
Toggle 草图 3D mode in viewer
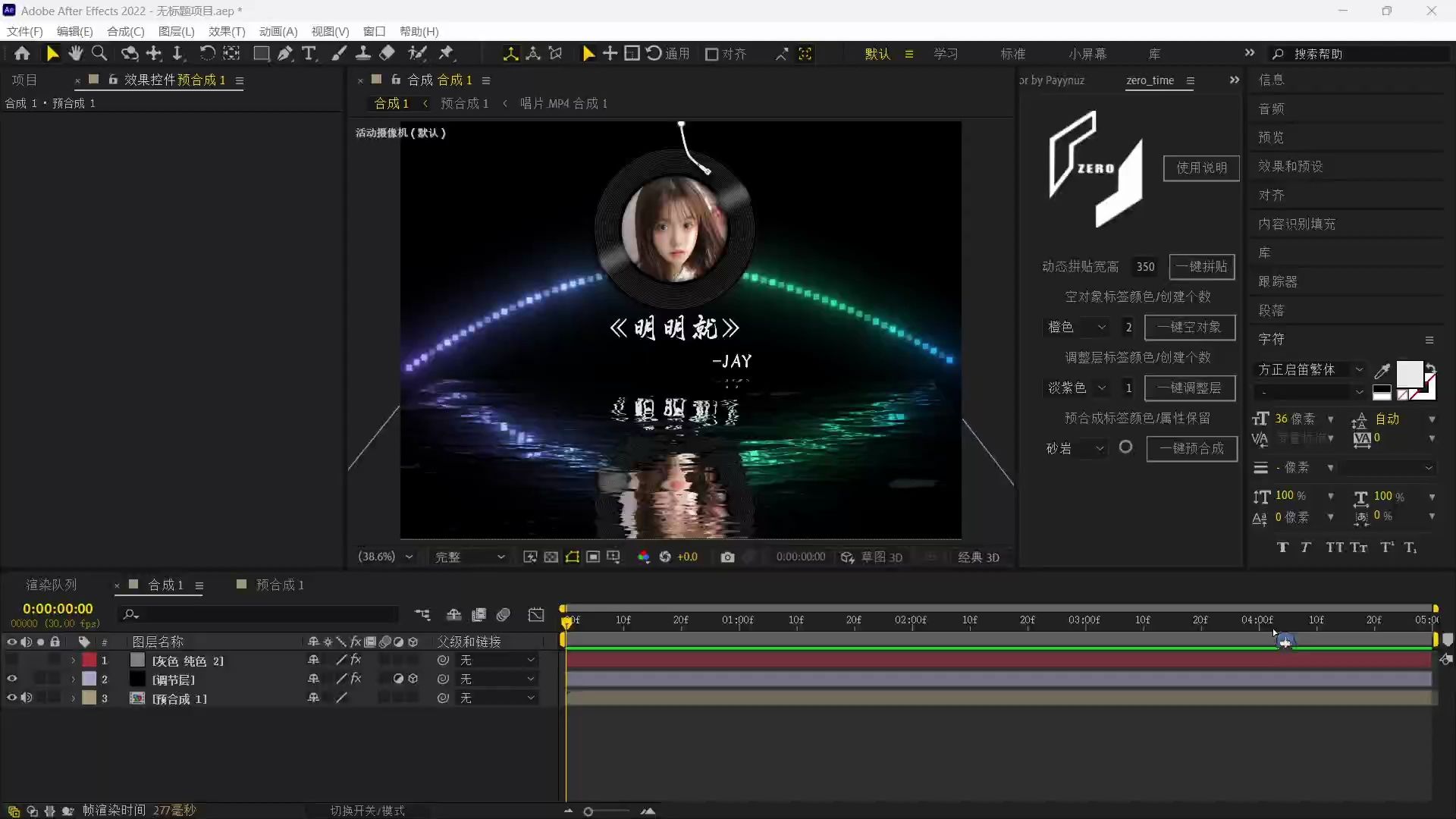(872, 557)
